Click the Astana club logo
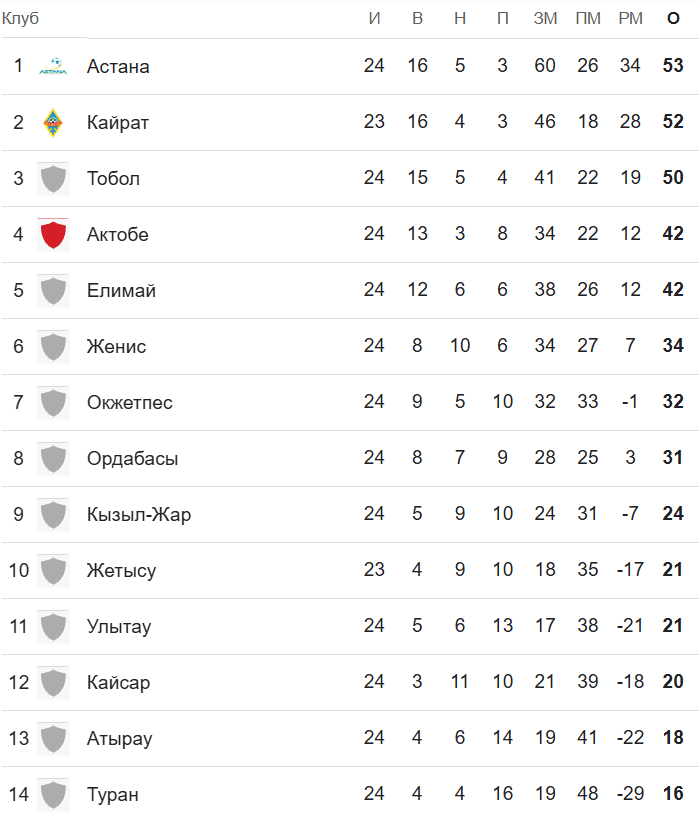The height and width of the screenshot is (819, 699). click(x=53, y=67)
